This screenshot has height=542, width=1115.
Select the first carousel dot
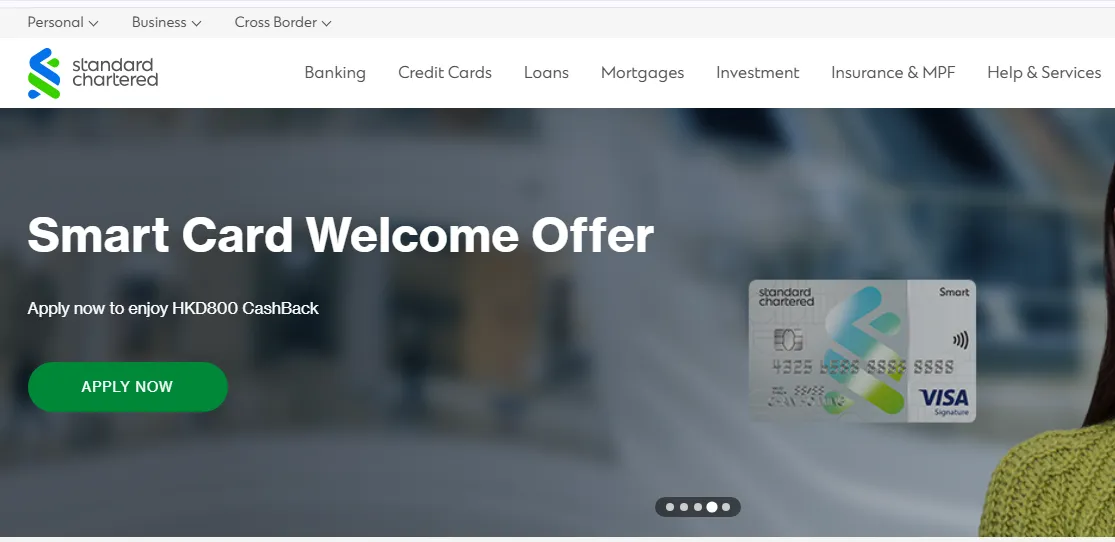(669, 507)
